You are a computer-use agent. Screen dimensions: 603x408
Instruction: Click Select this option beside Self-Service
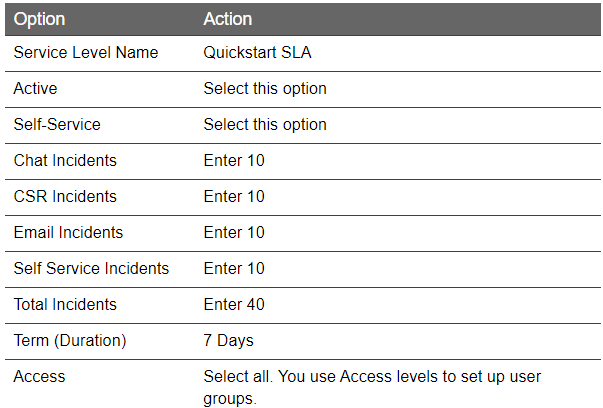click(265, 125)
